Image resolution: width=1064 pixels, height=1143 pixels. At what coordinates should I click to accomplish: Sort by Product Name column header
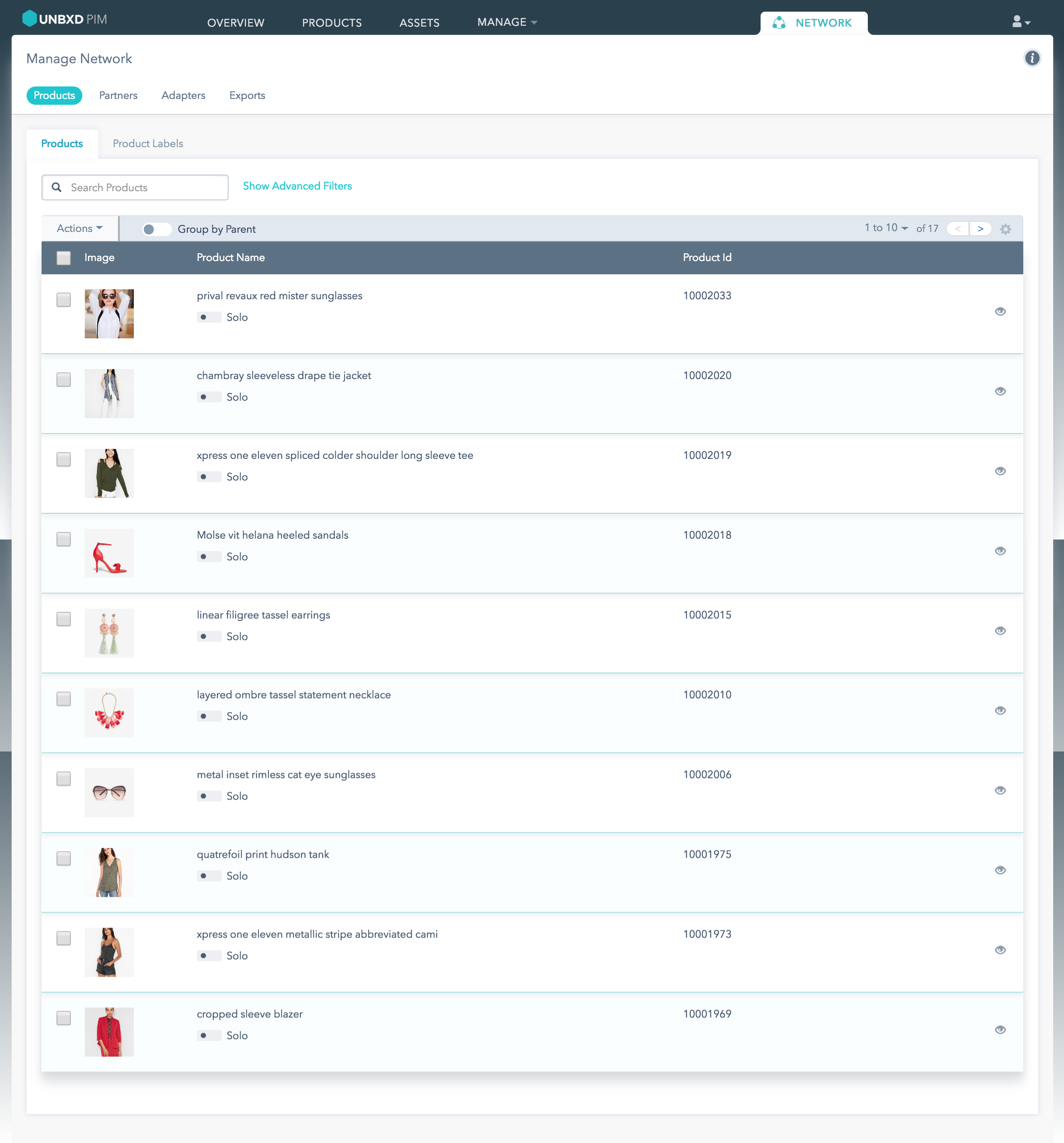pyautogui.click(x=231, y=258)
